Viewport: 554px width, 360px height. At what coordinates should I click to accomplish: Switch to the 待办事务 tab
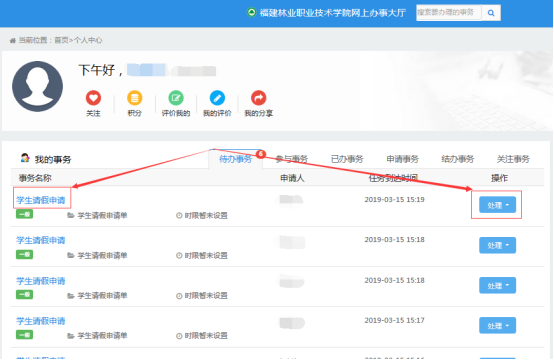pyautogui.click(x=235, y=159)
